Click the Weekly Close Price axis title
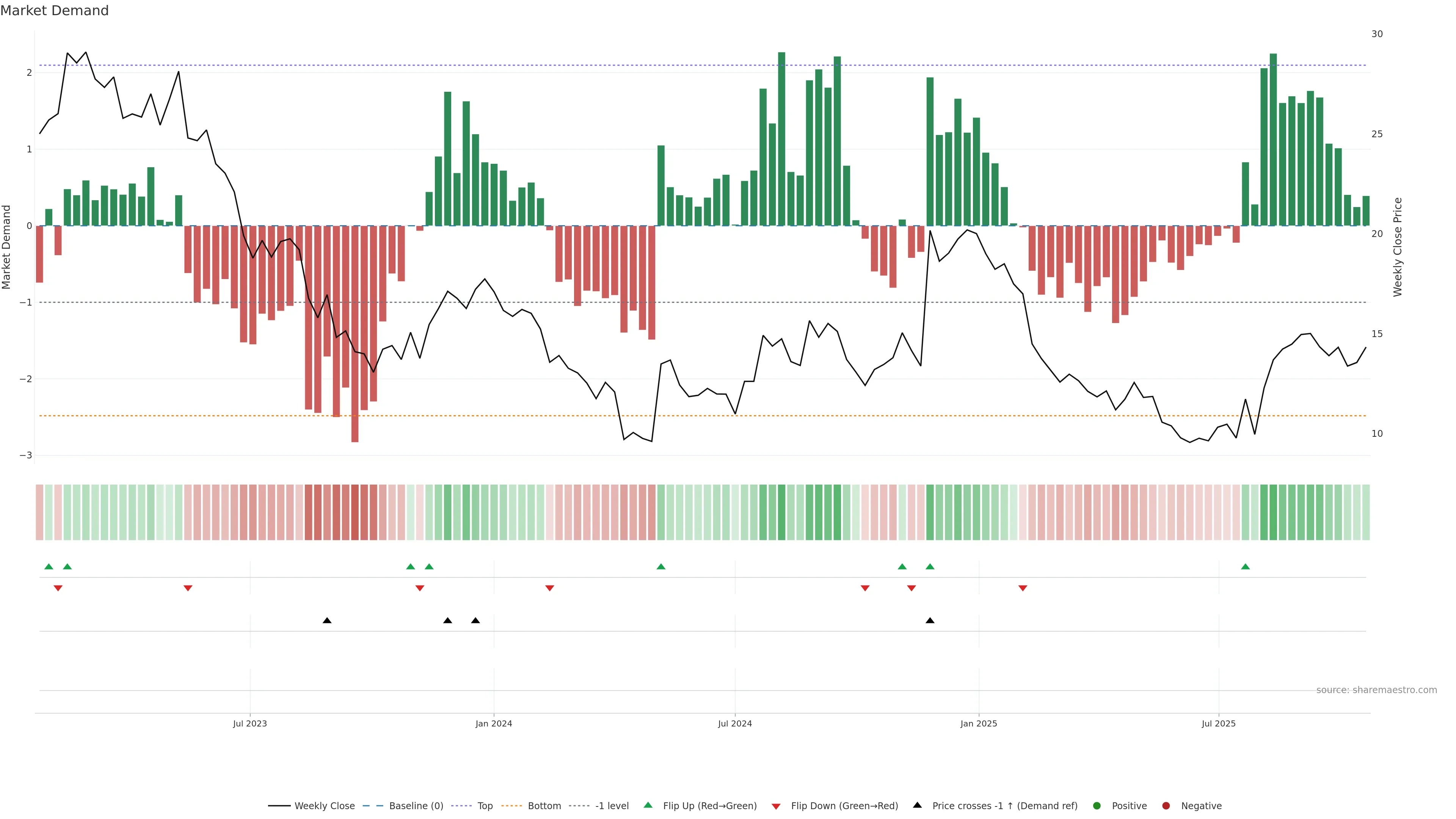This screenshot has width=1456, height=819. pos(1397,247)
